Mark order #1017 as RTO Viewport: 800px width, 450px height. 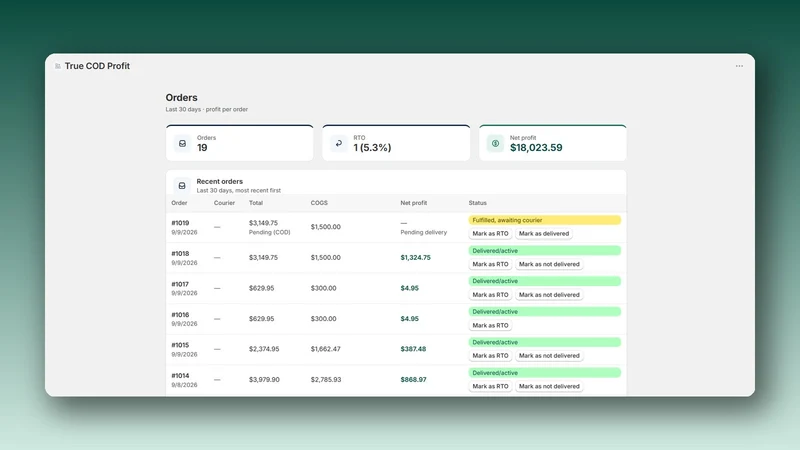point(490,295)
